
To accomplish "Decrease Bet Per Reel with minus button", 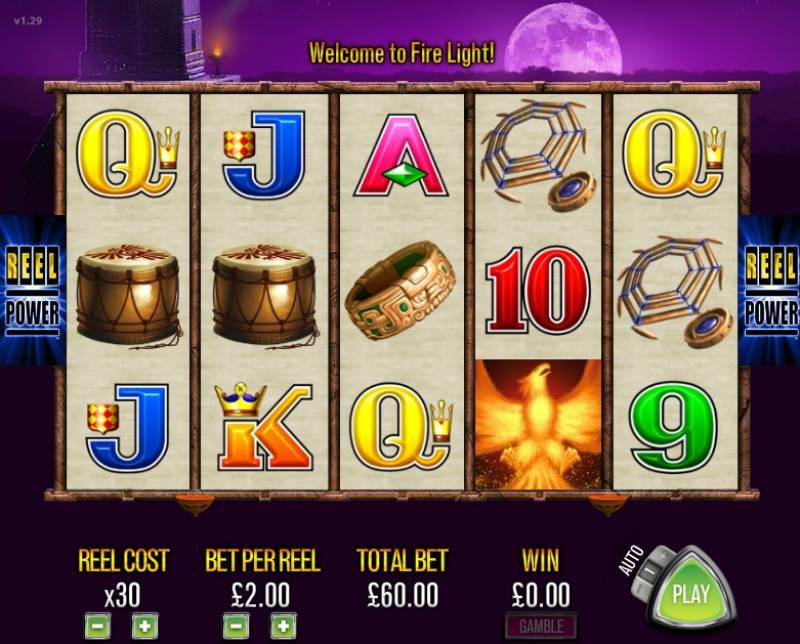I will pyautogui.click(x=236, y=626).
